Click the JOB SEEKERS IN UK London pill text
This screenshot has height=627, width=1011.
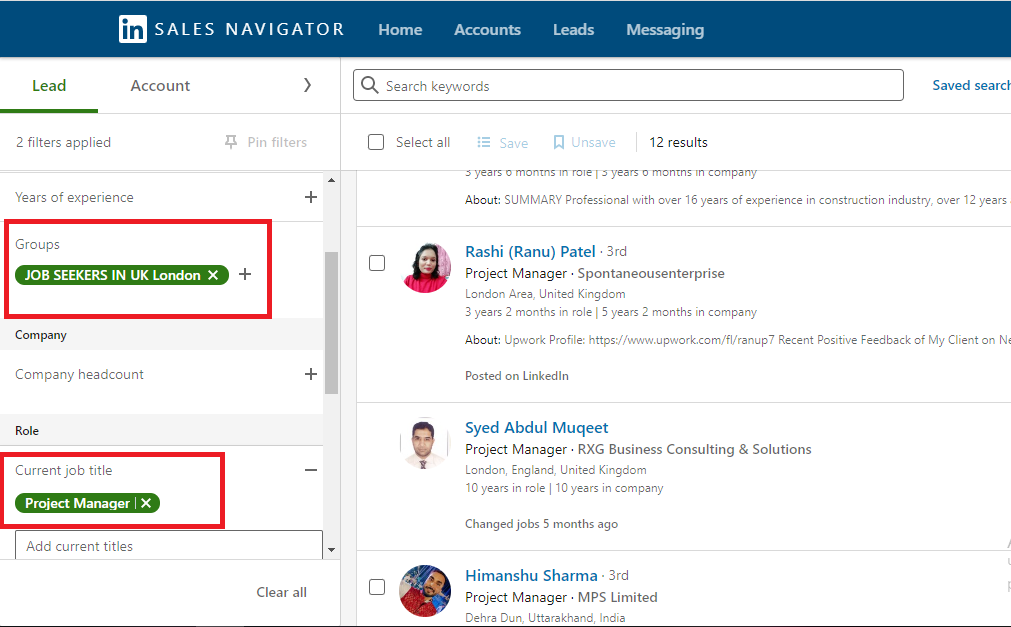tap(113, 275)
